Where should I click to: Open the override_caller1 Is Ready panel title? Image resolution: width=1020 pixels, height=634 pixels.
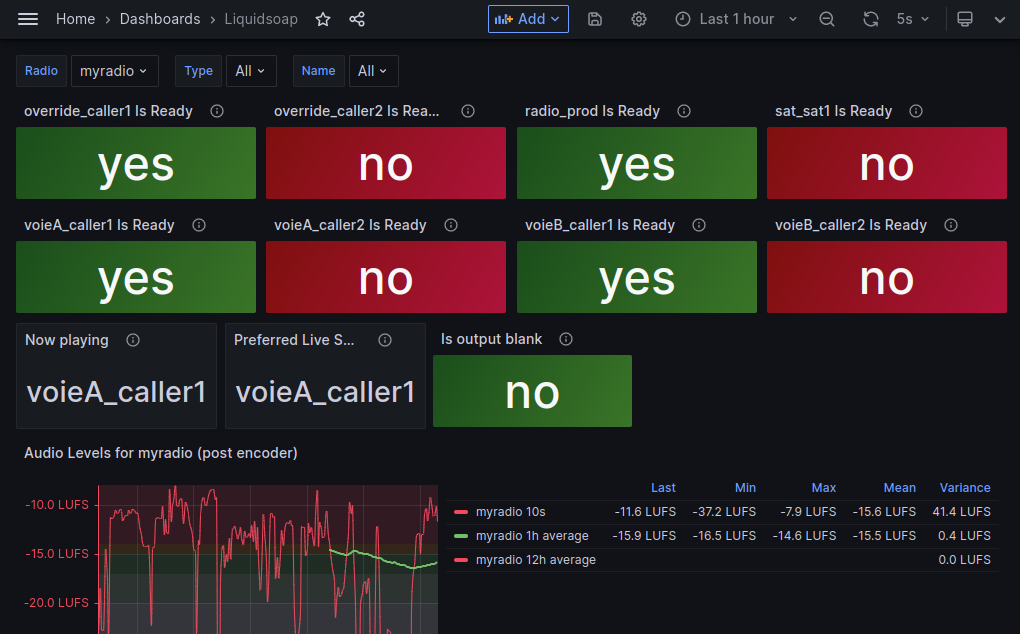[x=108, y=111]
